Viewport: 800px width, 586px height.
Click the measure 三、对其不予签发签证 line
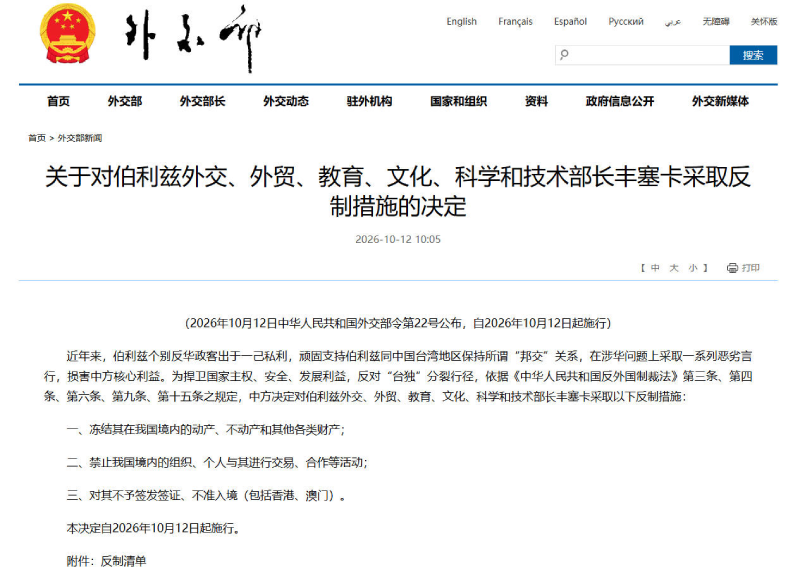pyautogui.click(x=206, y=495)
